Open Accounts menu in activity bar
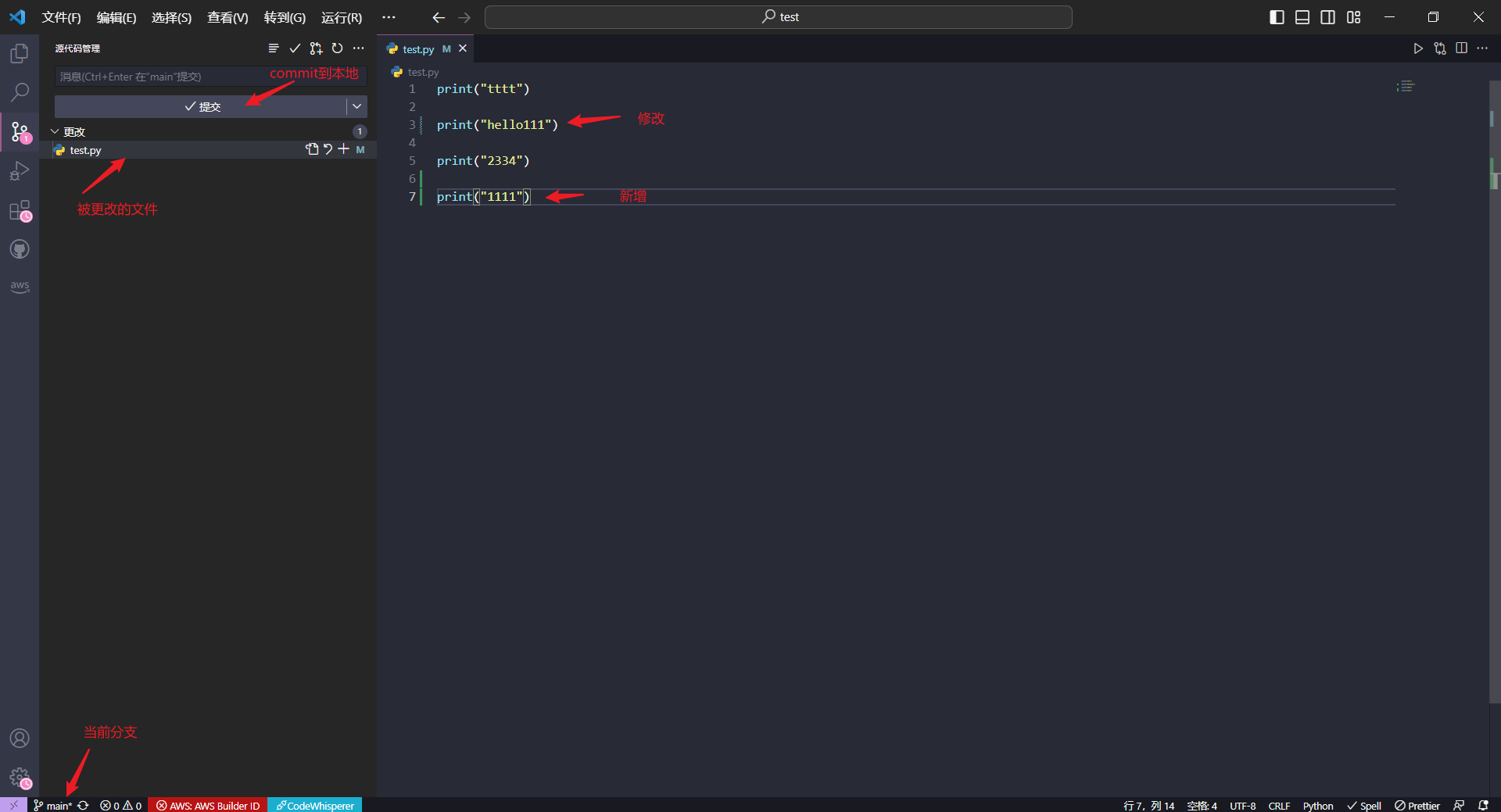The height and width of the screenshot is (812, 1501). 20,738
